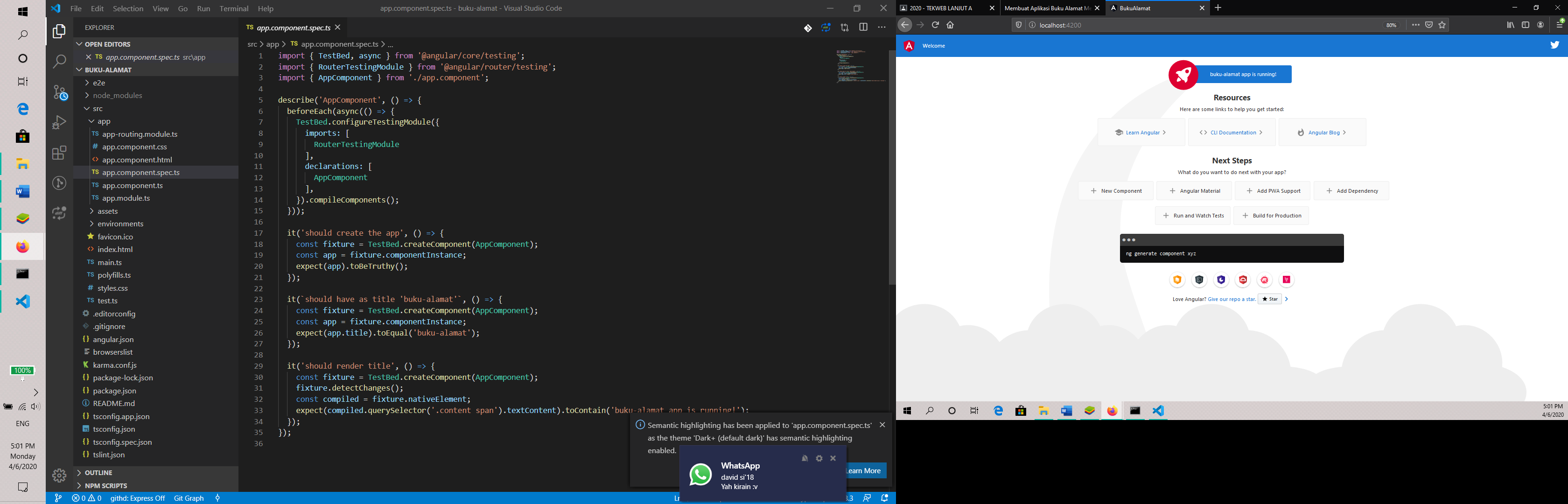The image size is (1568, 504).
Task: Close the semantic highlighting notification
Action: [x=882, y=425]
